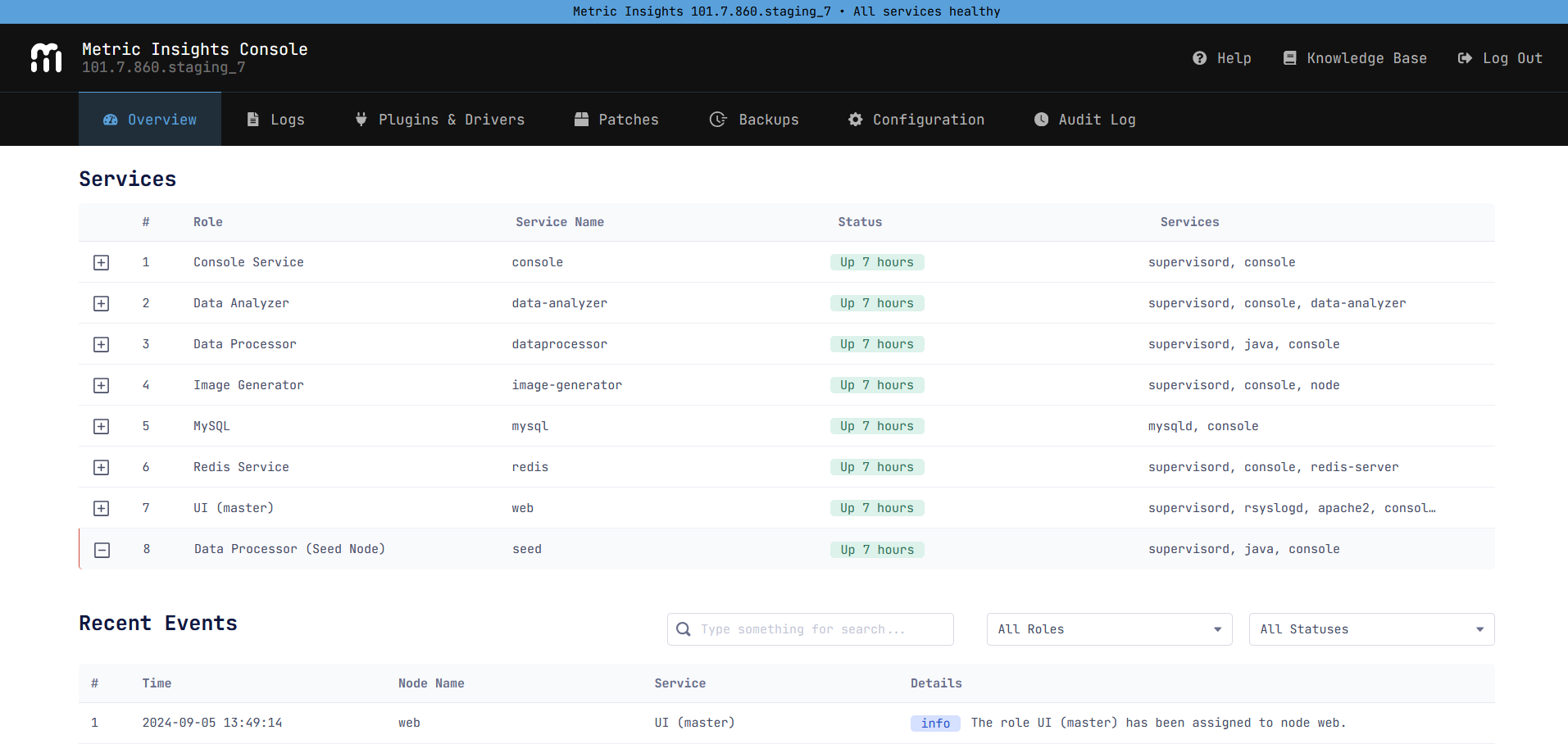1568x744 pixels.
Task: Open the Knowledge Base link
Action: 1355,58
